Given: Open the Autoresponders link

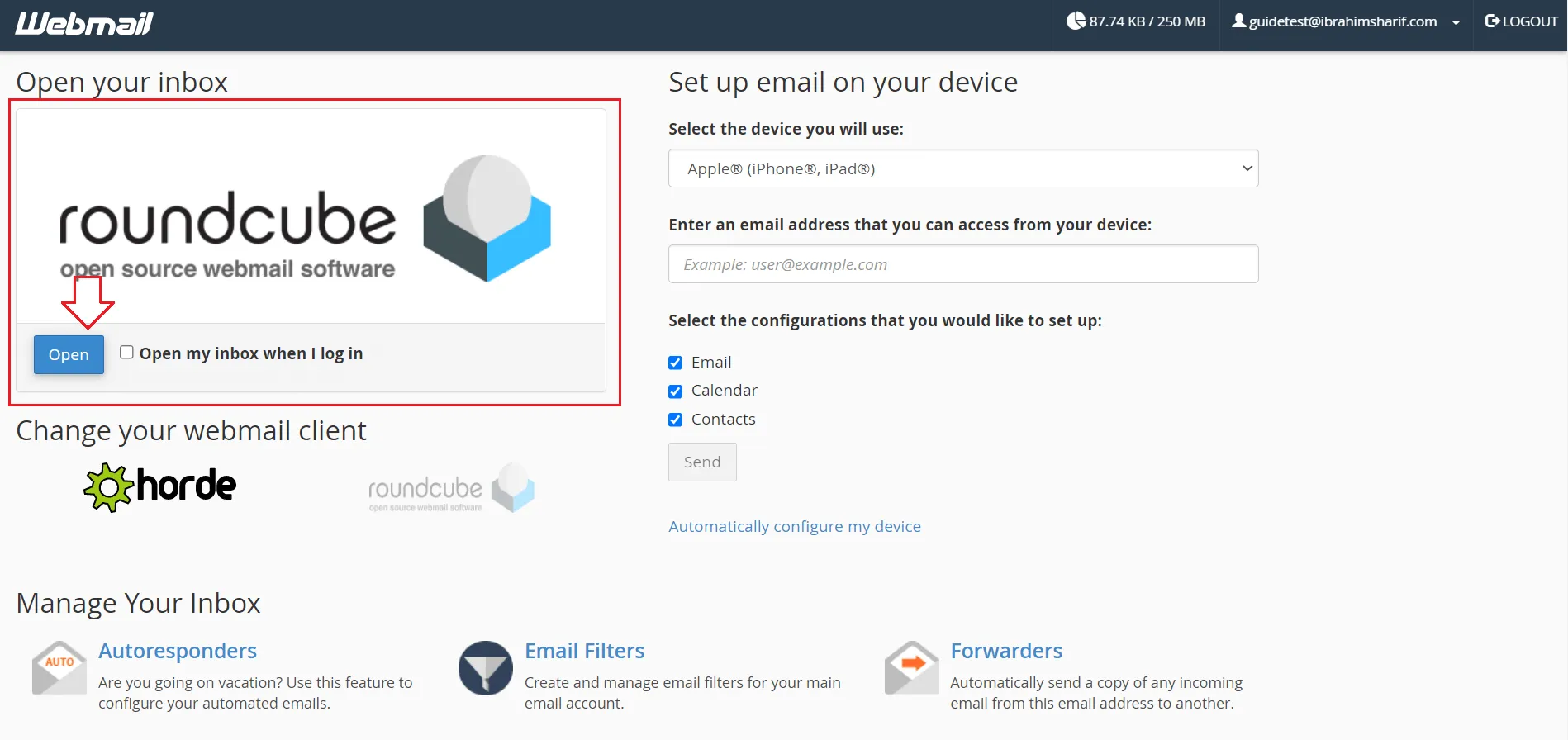Looking at the screenshot, I should [178, 651].
